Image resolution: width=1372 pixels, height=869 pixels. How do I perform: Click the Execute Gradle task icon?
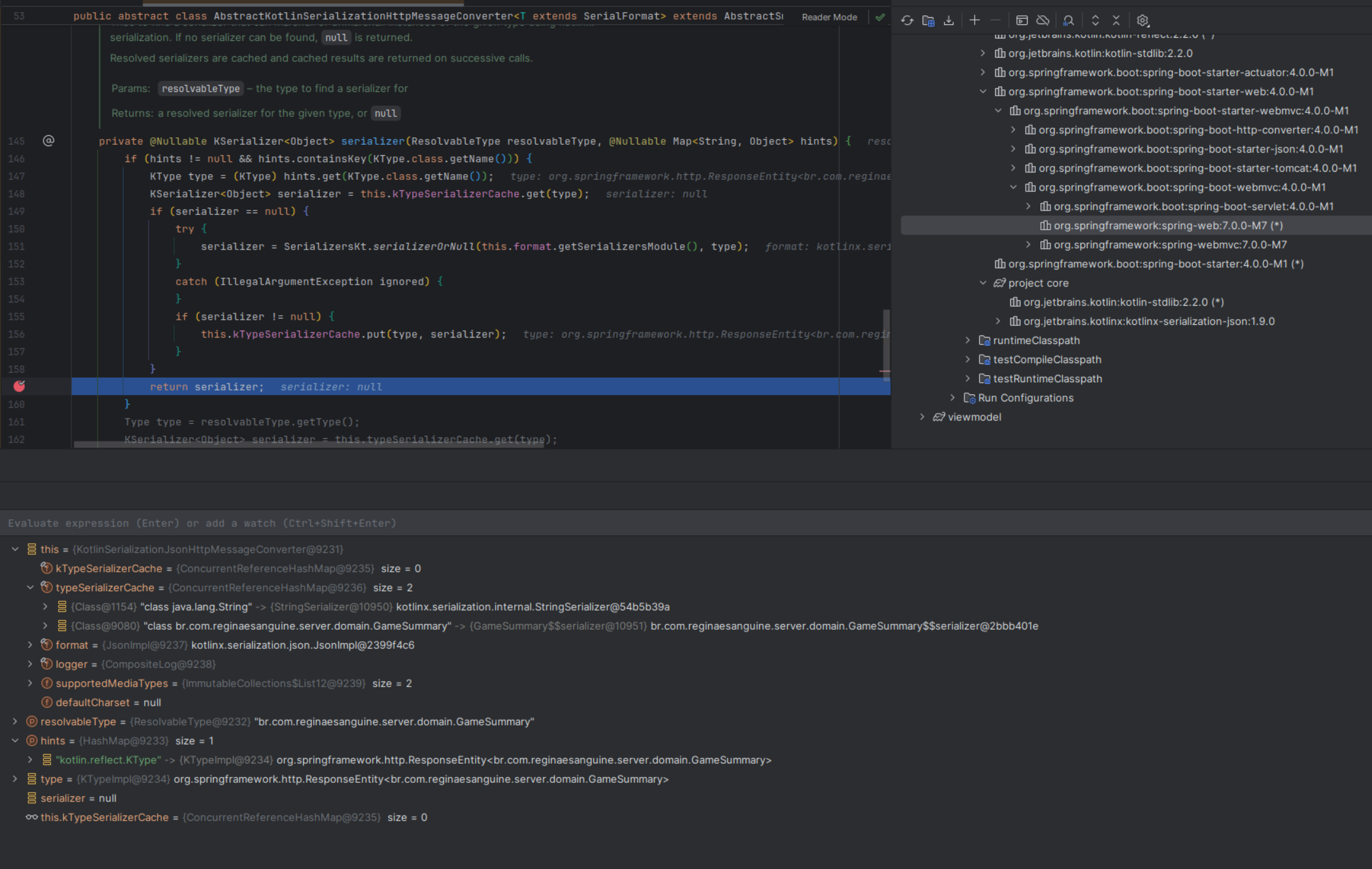1022,20
